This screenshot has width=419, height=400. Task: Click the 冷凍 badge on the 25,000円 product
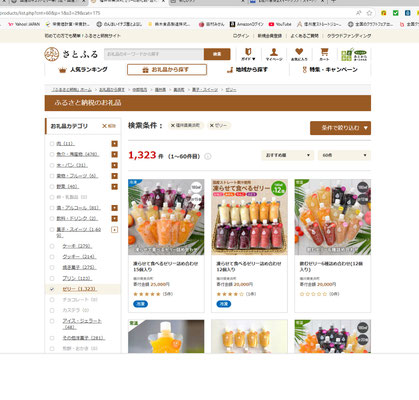coord(140,304)
